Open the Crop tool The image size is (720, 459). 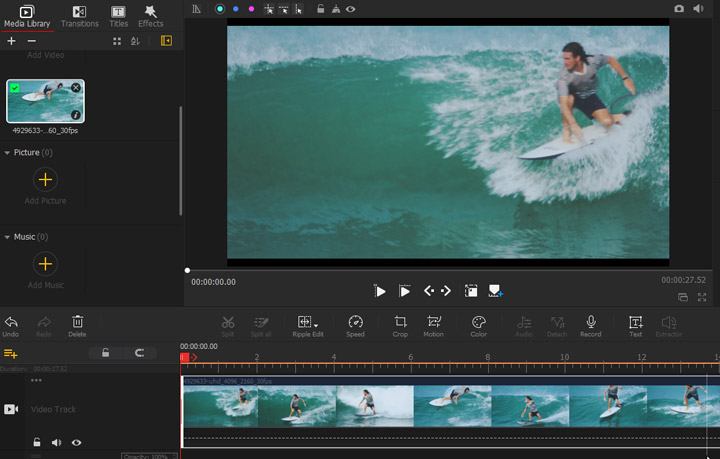[400, 326]
